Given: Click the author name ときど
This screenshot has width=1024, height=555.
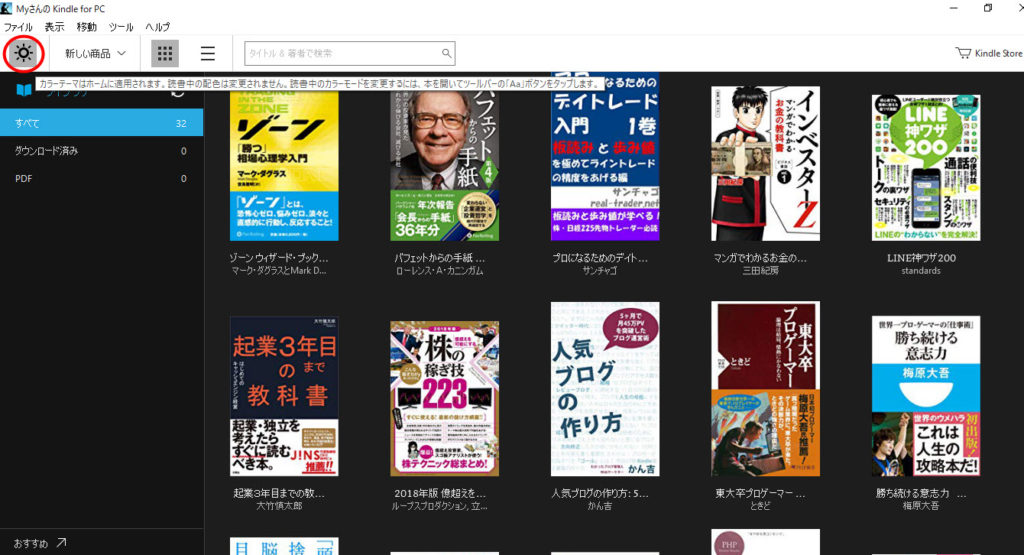Looking at the screenshot, I should pyautogui.click(x=760, y=505).
